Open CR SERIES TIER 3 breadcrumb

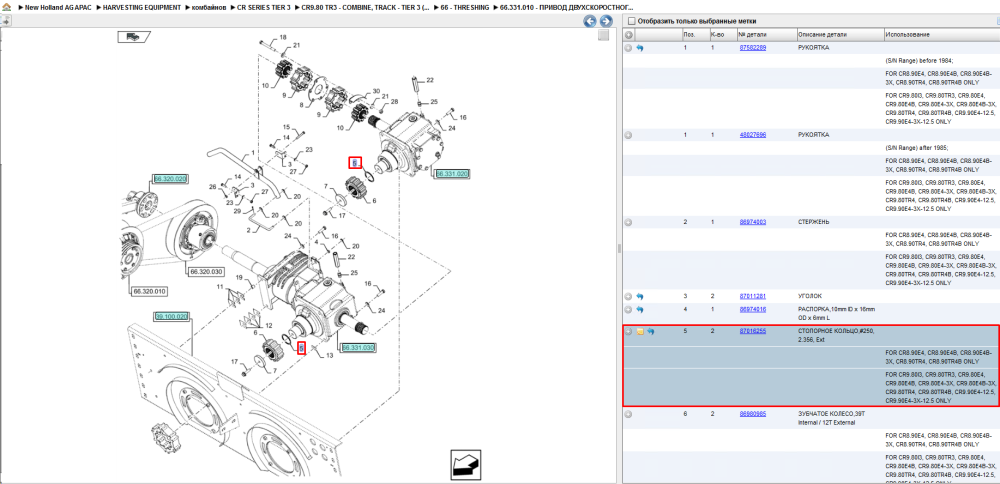[x=263, y=6]
